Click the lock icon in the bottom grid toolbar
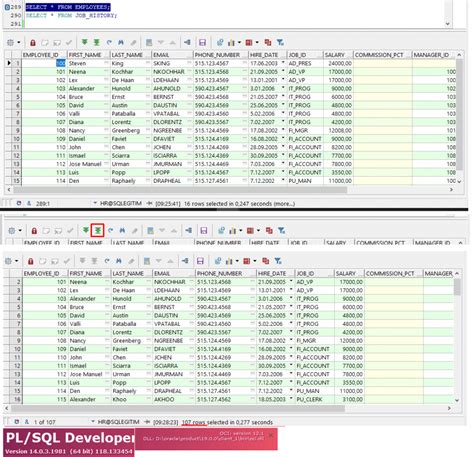 point(31,261)
